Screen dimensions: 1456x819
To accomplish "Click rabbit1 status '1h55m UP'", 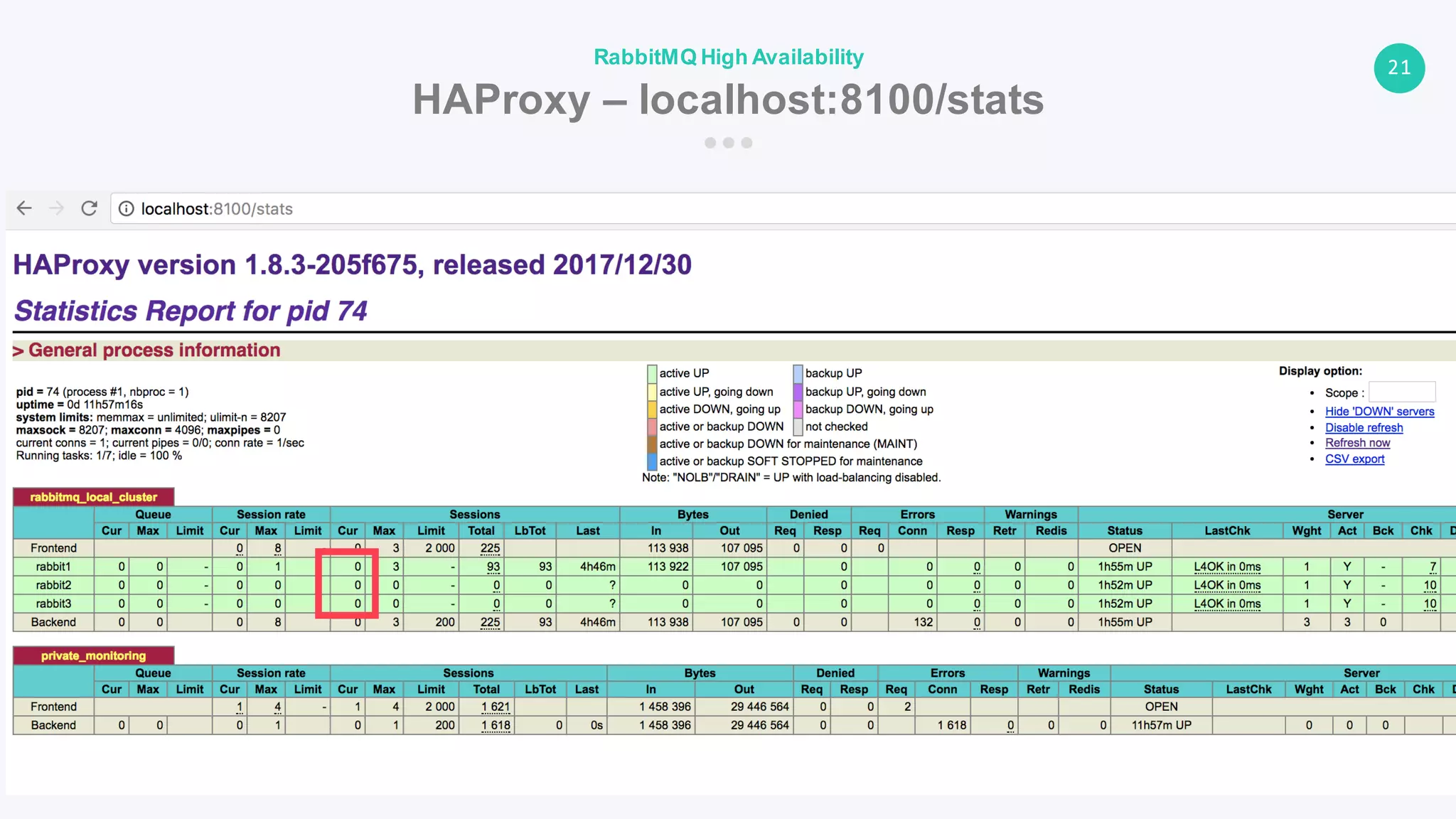I will [1125, 567].
